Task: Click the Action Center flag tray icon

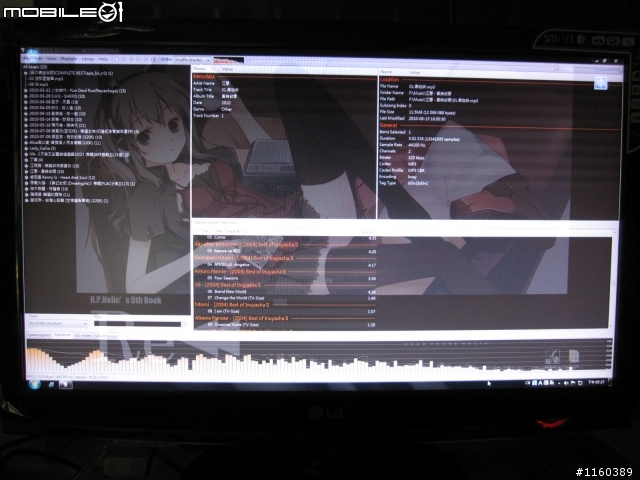Action: [x=573, y=383]
